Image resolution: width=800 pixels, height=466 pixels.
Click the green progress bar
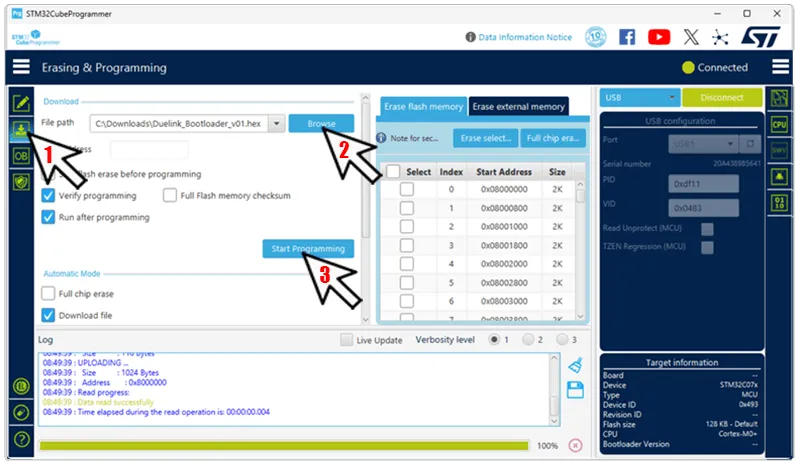click(283, 445)
